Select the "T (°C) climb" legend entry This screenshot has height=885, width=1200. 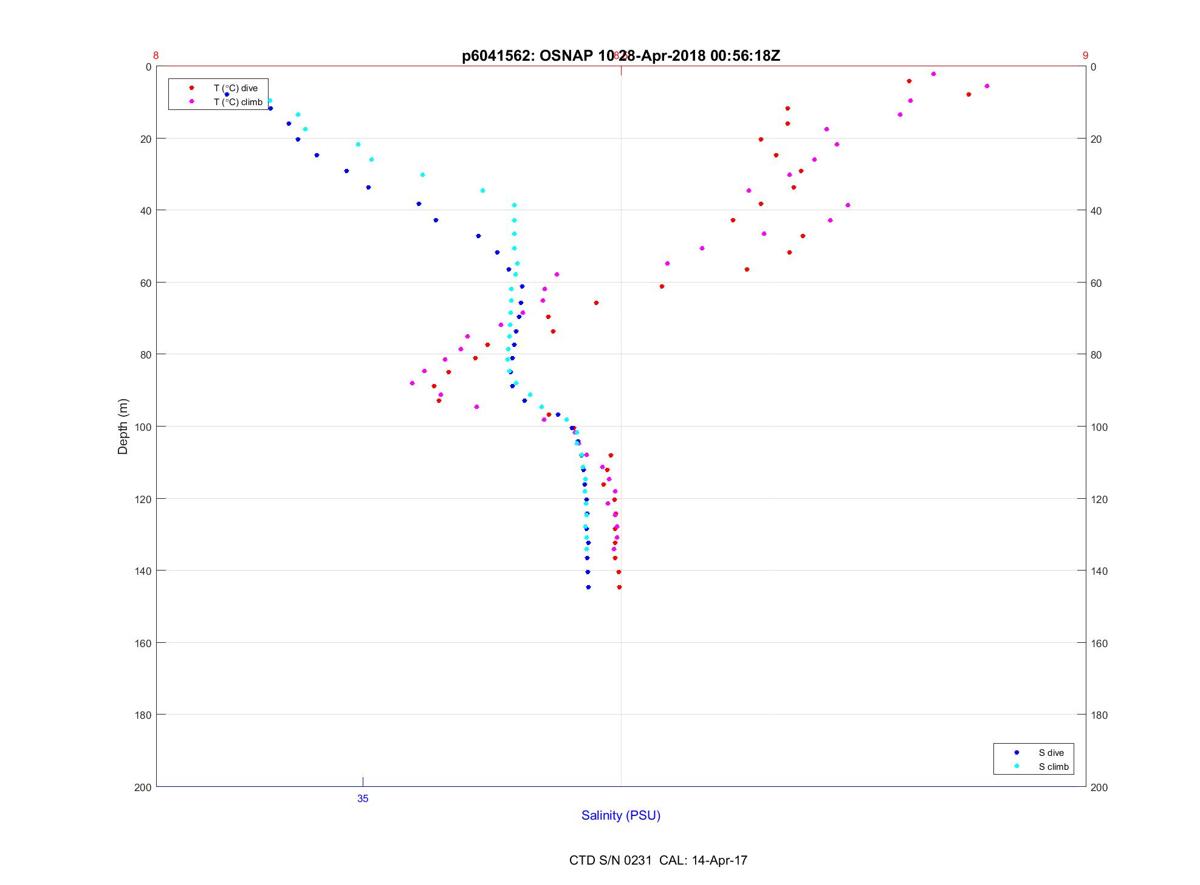pos(238,102)
